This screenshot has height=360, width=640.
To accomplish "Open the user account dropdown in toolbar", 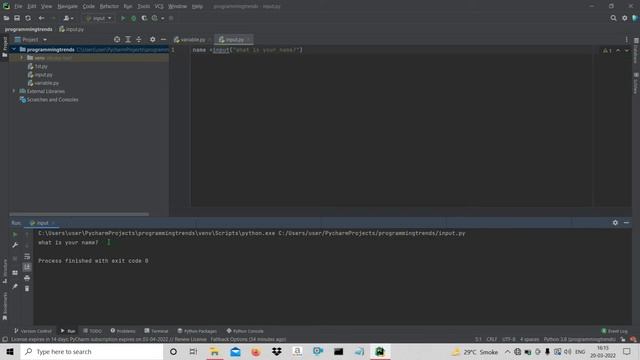I will click(x=68, y=18).
